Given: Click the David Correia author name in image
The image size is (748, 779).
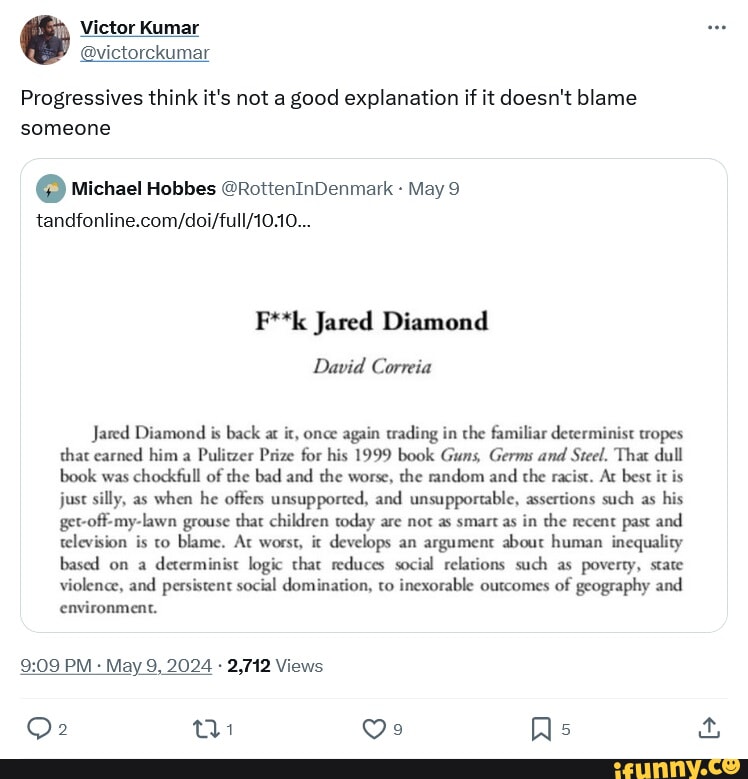Looking at the screenshot, I should (x=371, y=366).
